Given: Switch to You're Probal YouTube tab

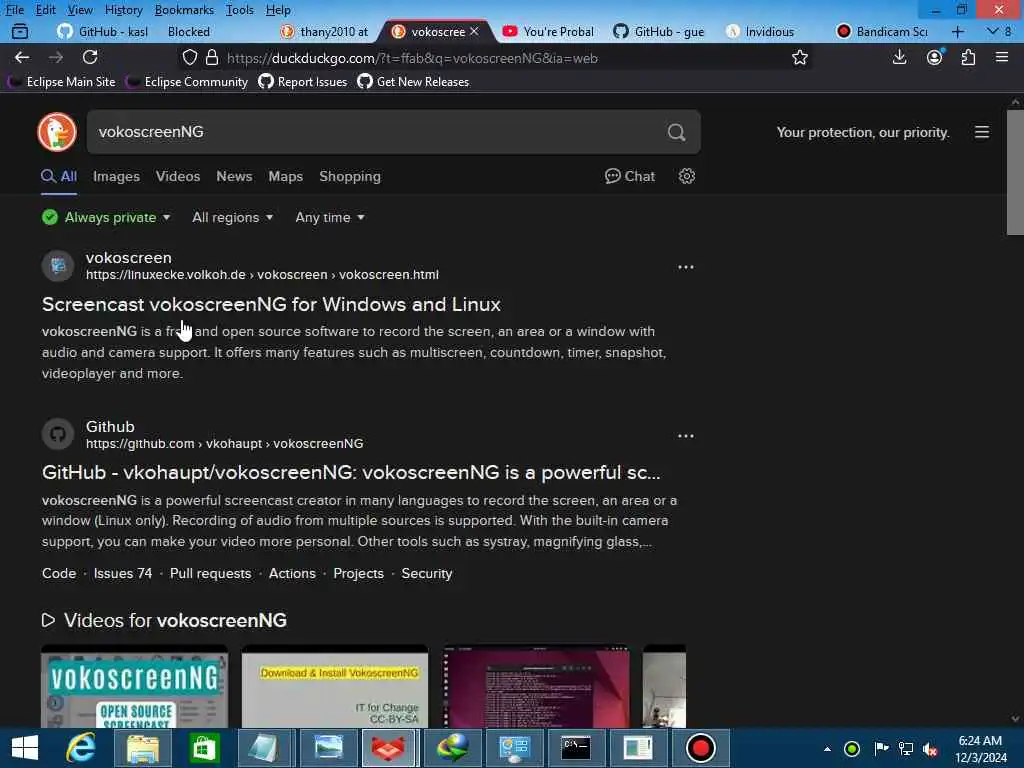Looking at the screenshot, I should tap(549, 31).
